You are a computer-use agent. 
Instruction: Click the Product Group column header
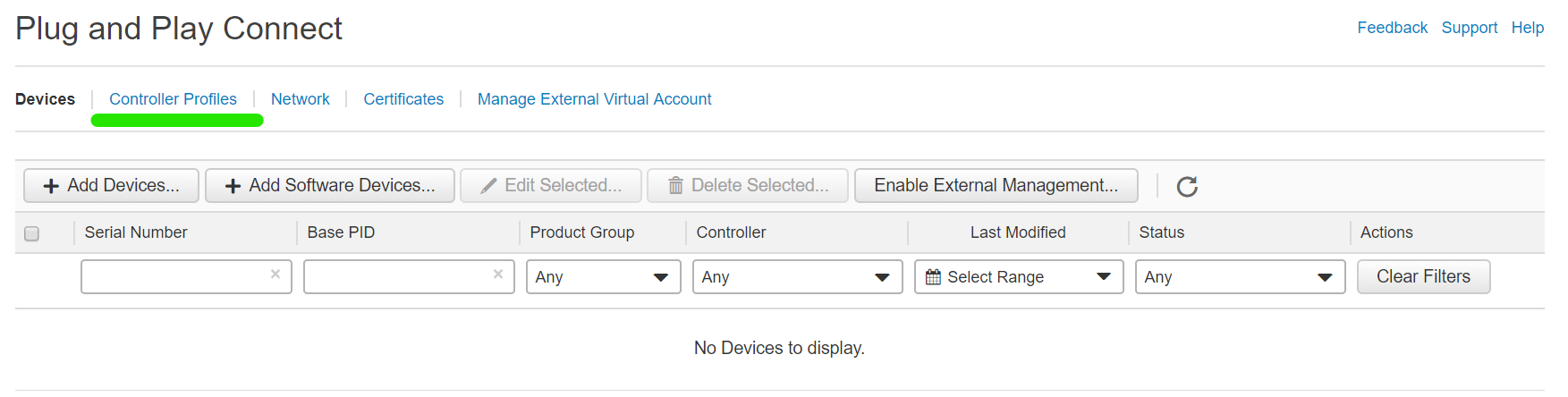click(582, 232)
